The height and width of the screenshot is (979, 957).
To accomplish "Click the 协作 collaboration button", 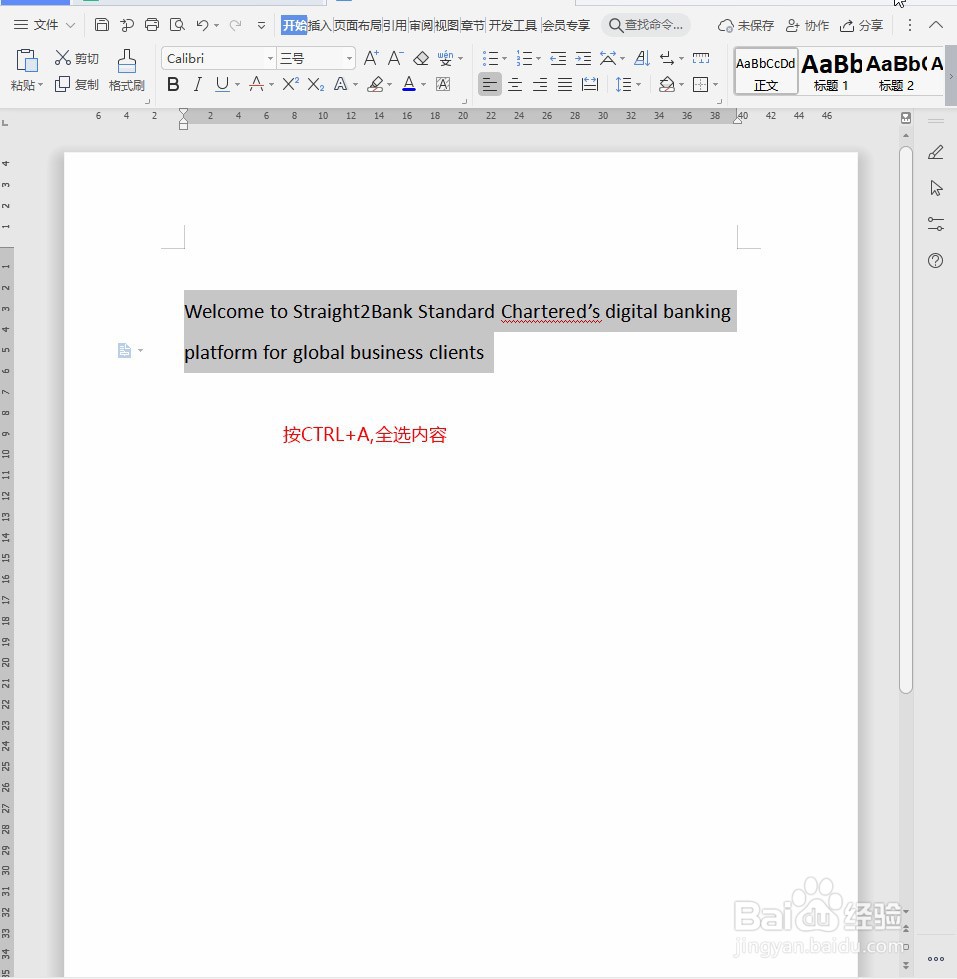I will click(x=807, y=25).
